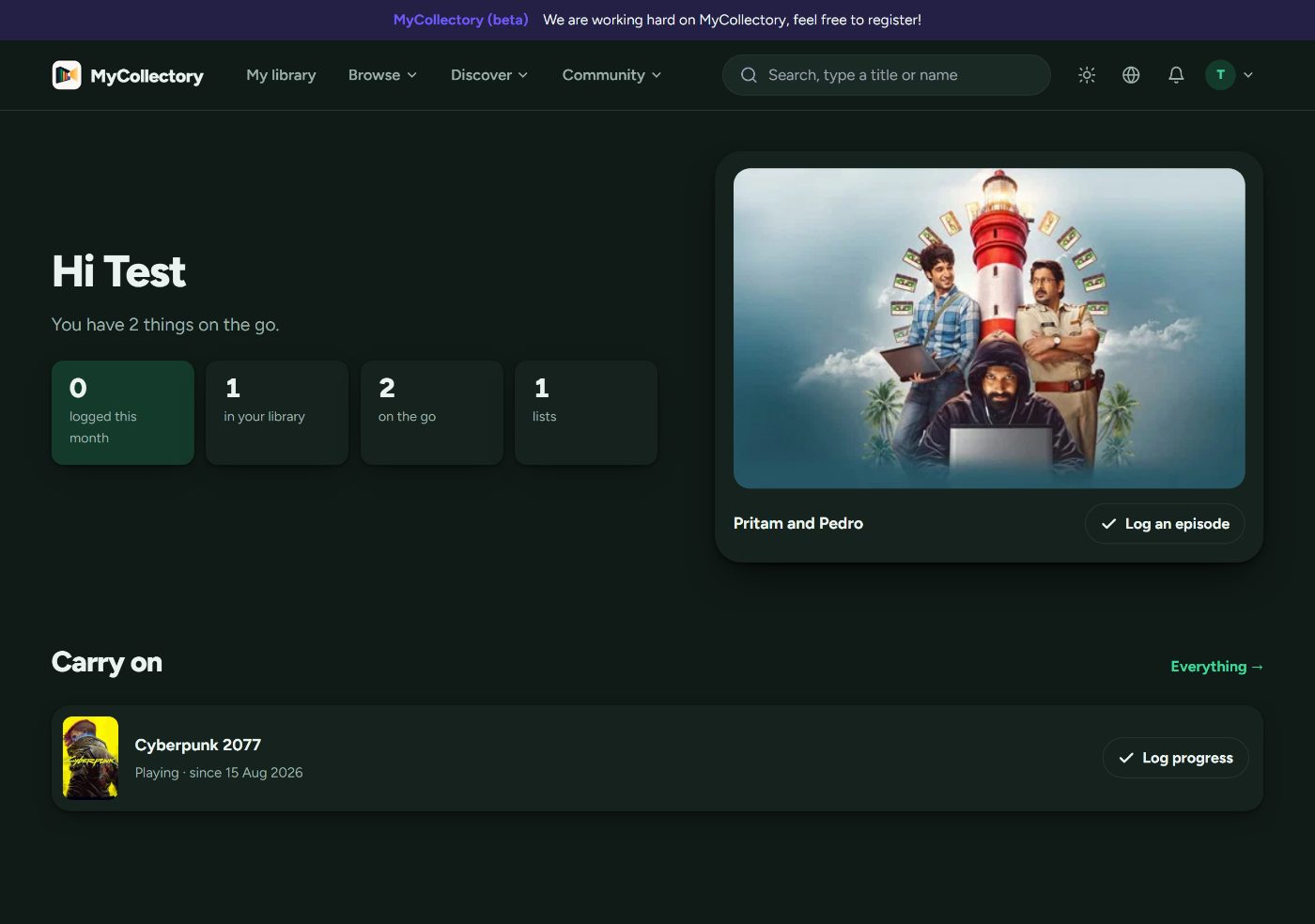
Task: Click Log an episode button
Action: click(1165, 524)
